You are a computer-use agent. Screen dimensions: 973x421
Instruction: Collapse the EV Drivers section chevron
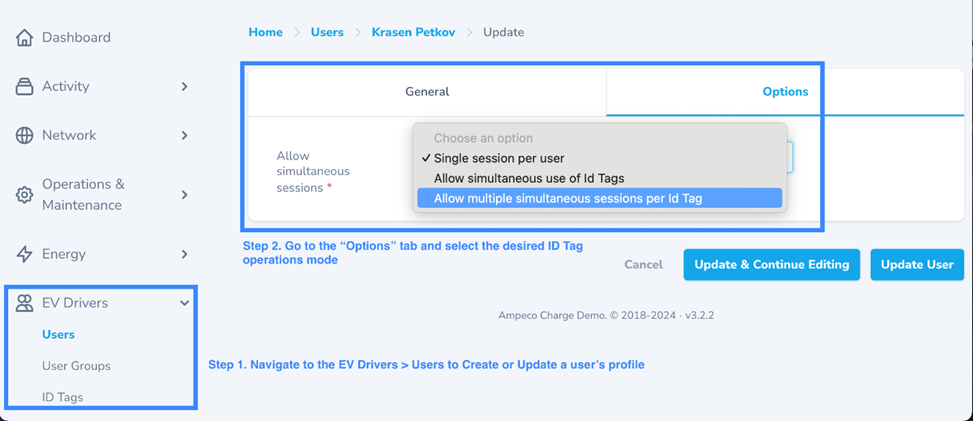(184, 303)
